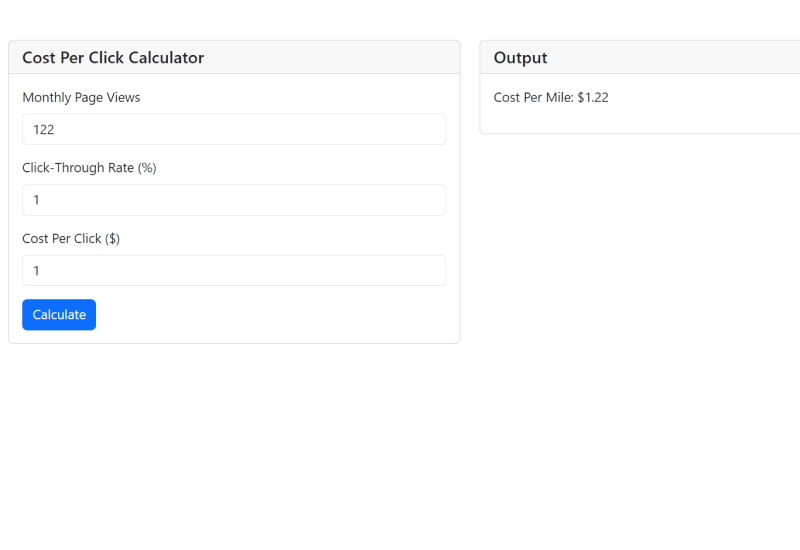The image size is (800, 550).
Task: Click the "Cost Per Click ($)" field label
Action: tap(71, 239)
